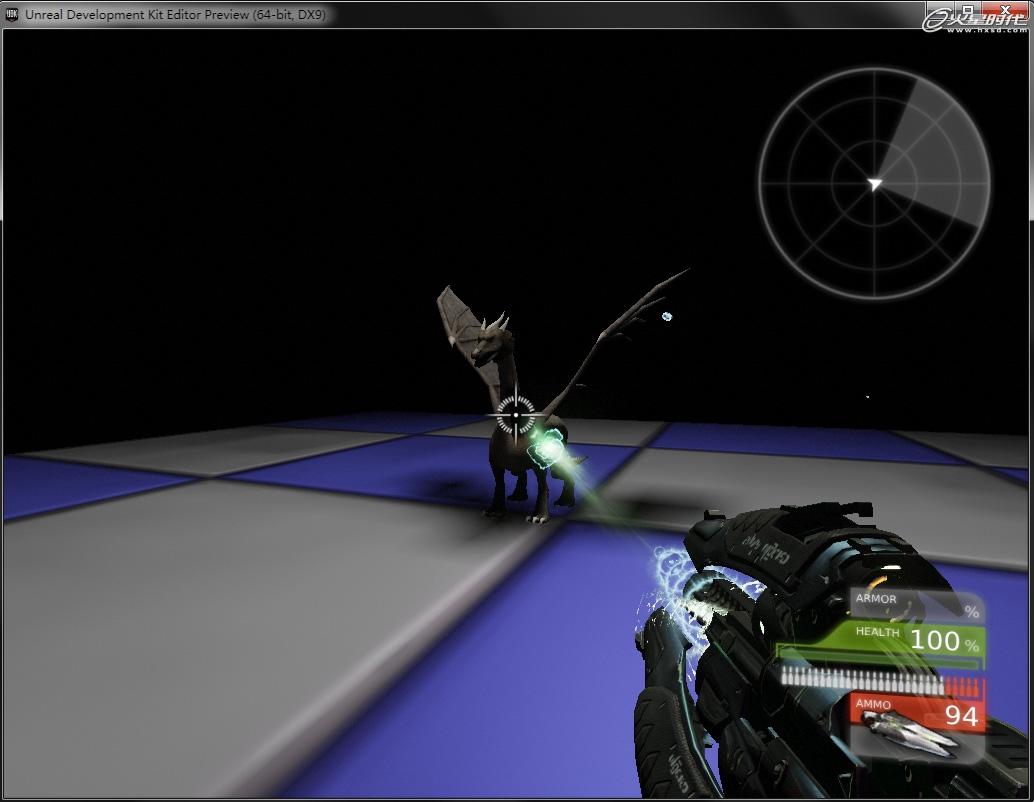
Task: Click the 100 health value
Action: pos(934,640)
